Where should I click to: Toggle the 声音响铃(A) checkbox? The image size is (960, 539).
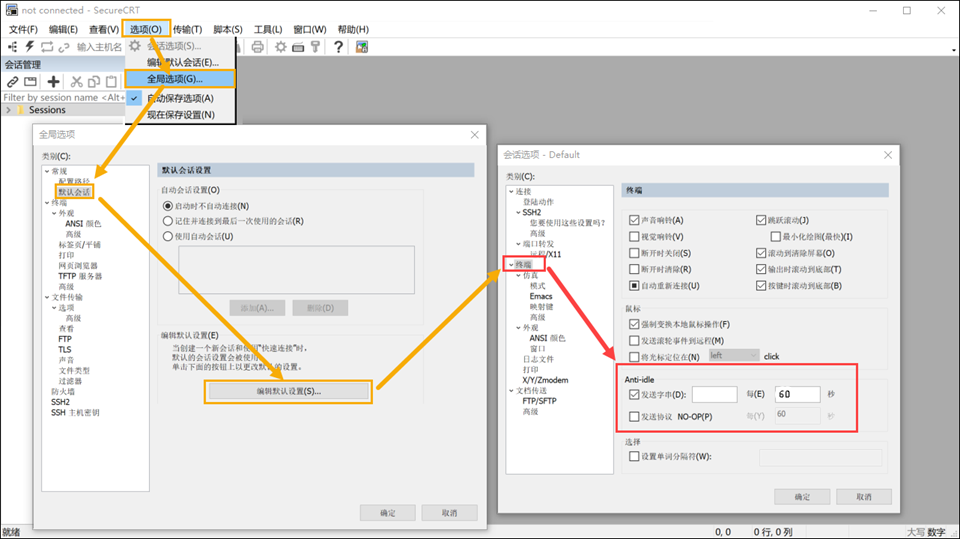[634, 220]
